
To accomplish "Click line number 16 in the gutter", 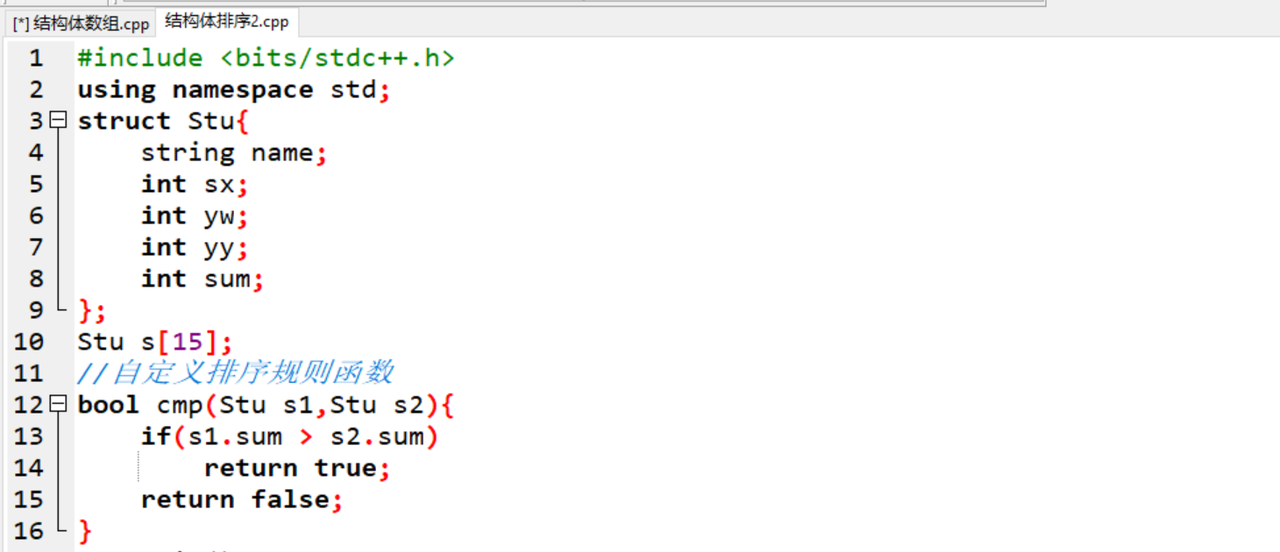I will pos(30,531).
